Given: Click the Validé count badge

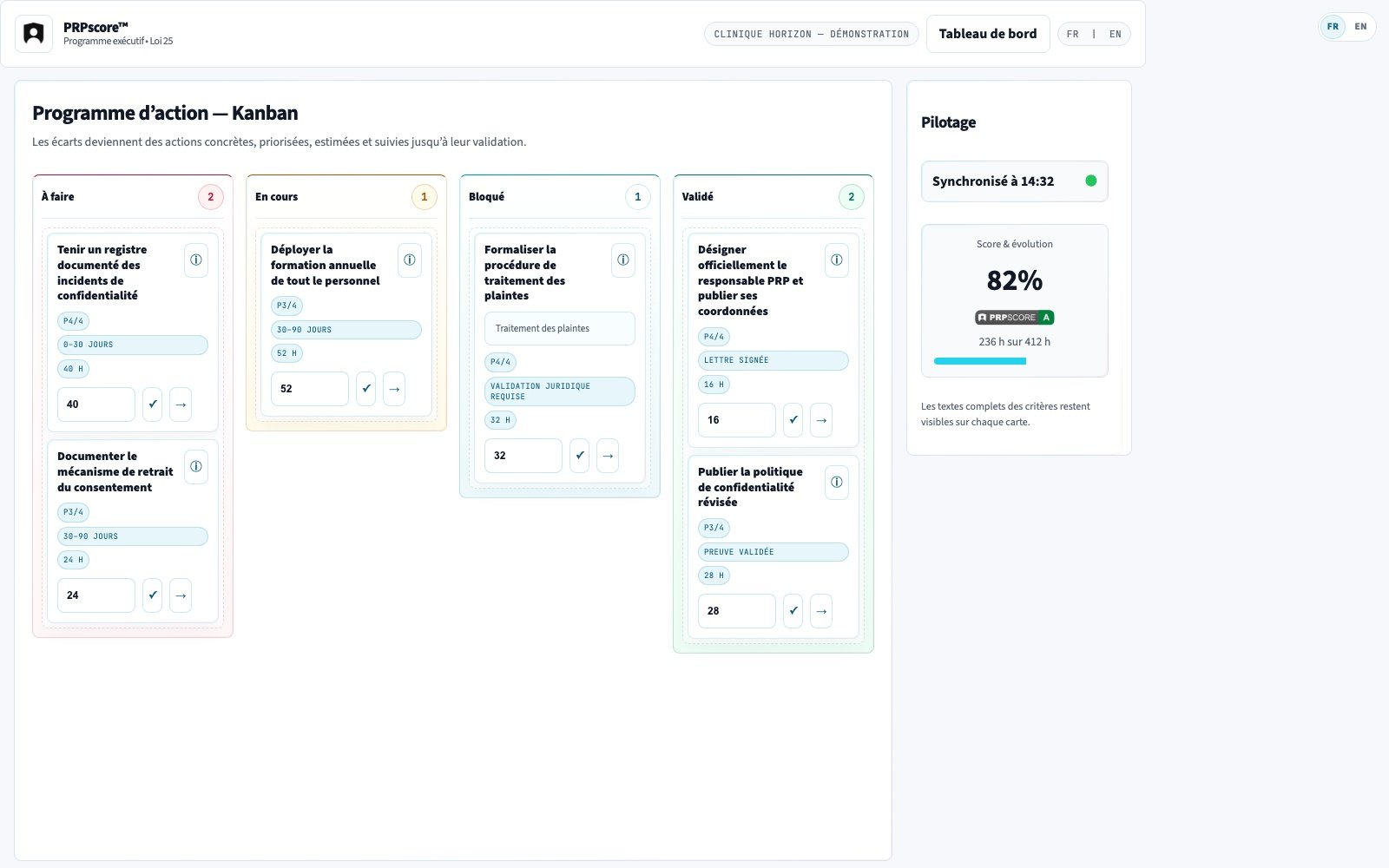Looking at the screenshot, I should click(852, 197).
